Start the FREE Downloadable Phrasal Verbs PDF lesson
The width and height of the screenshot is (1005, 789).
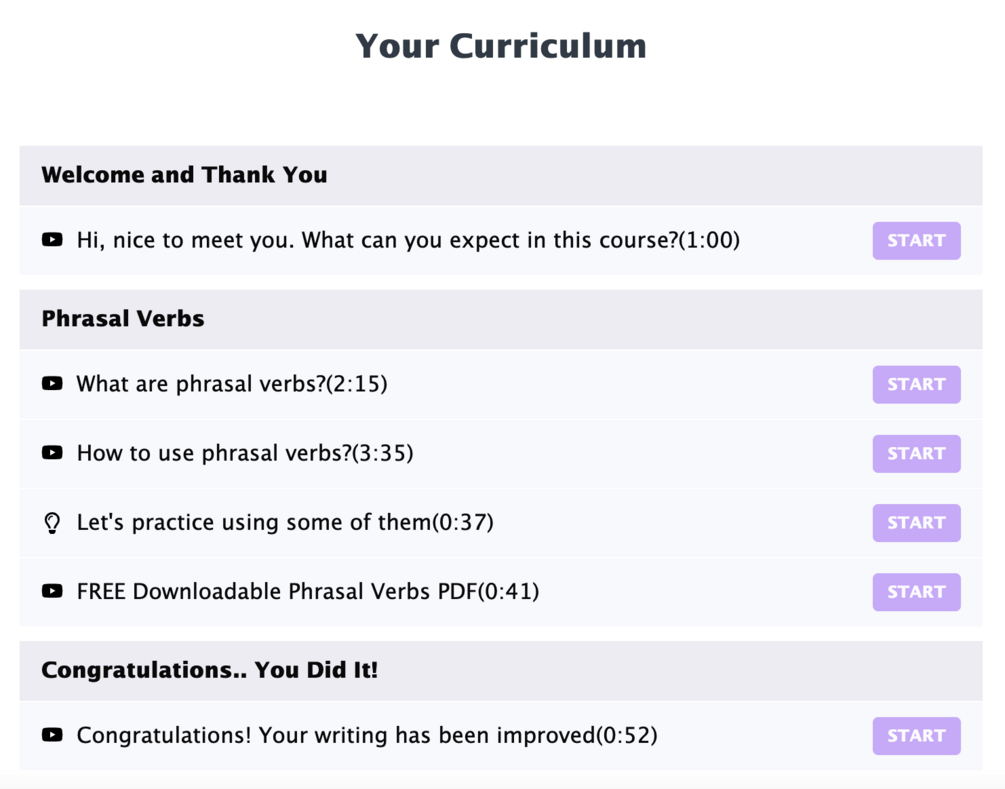(x=916, y=592)
